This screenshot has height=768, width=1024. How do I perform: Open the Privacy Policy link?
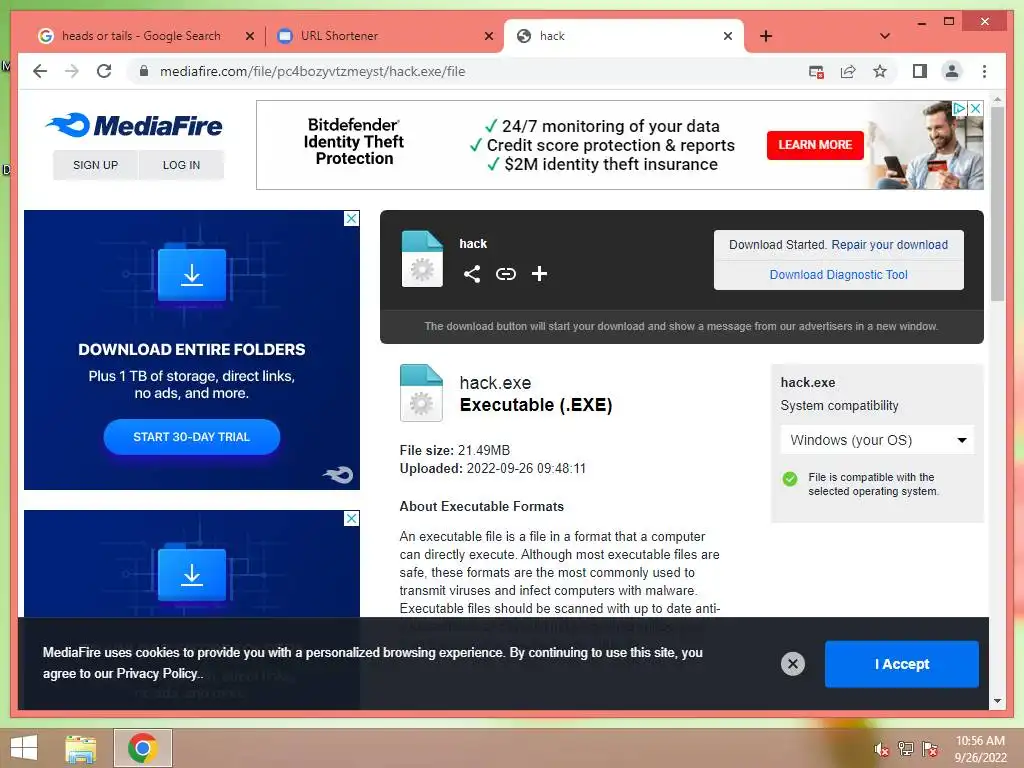pos(156,673)
